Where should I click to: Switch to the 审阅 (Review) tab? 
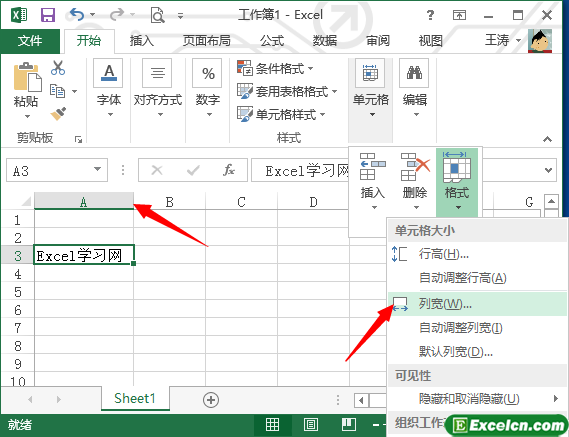pos(378,41)
